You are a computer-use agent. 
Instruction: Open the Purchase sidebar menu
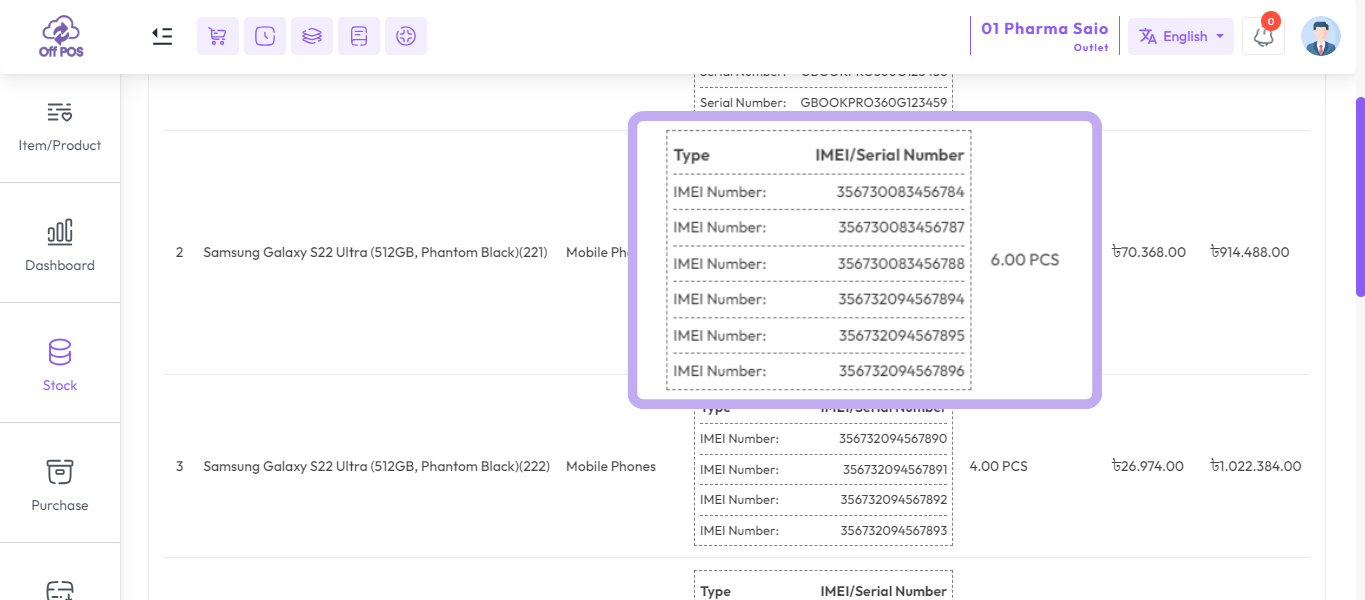point(60,483)
